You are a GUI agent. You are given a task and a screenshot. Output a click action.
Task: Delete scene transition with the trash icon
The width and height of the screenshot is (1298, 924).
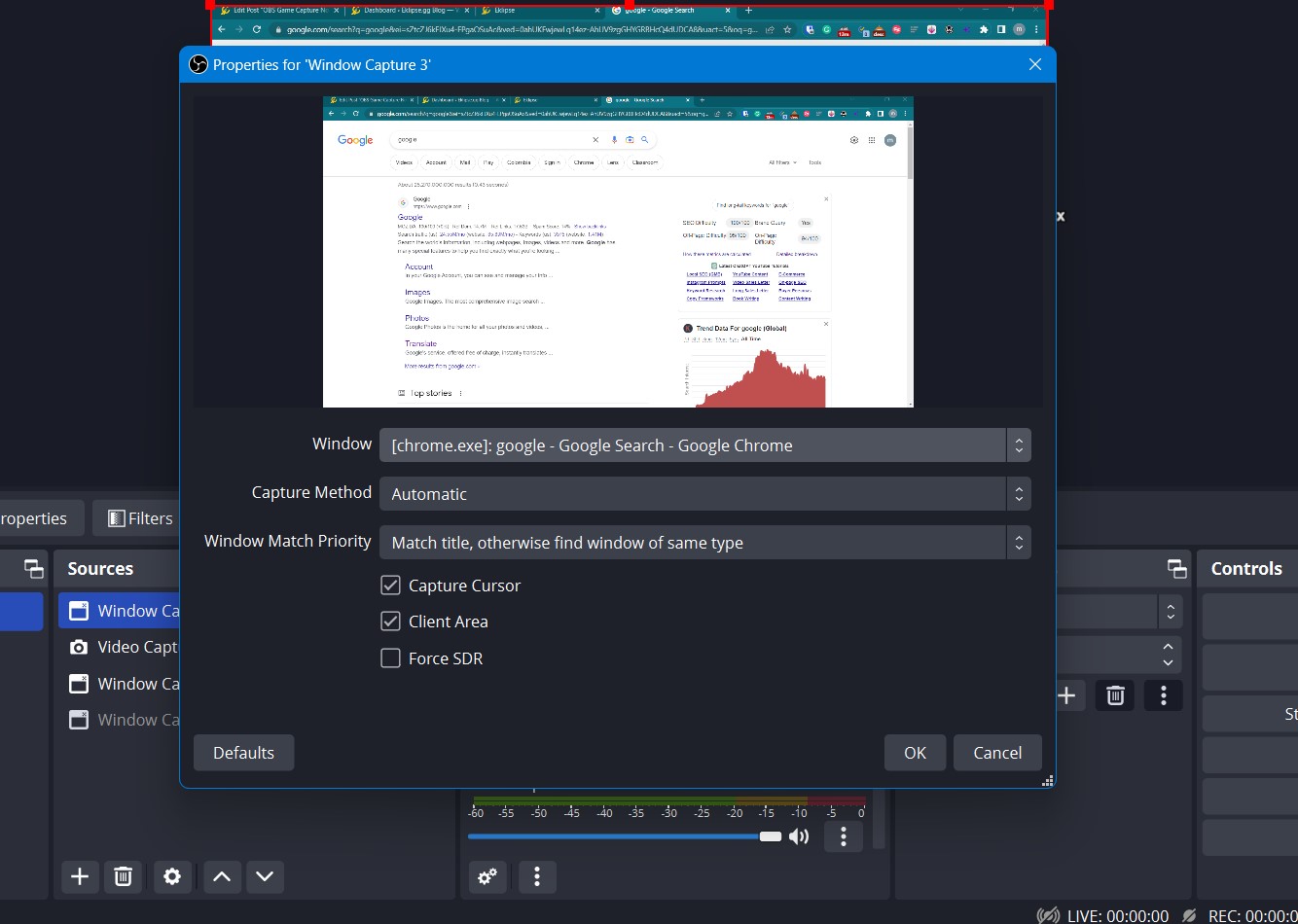pyautogui.click(x=1115, y=694)
